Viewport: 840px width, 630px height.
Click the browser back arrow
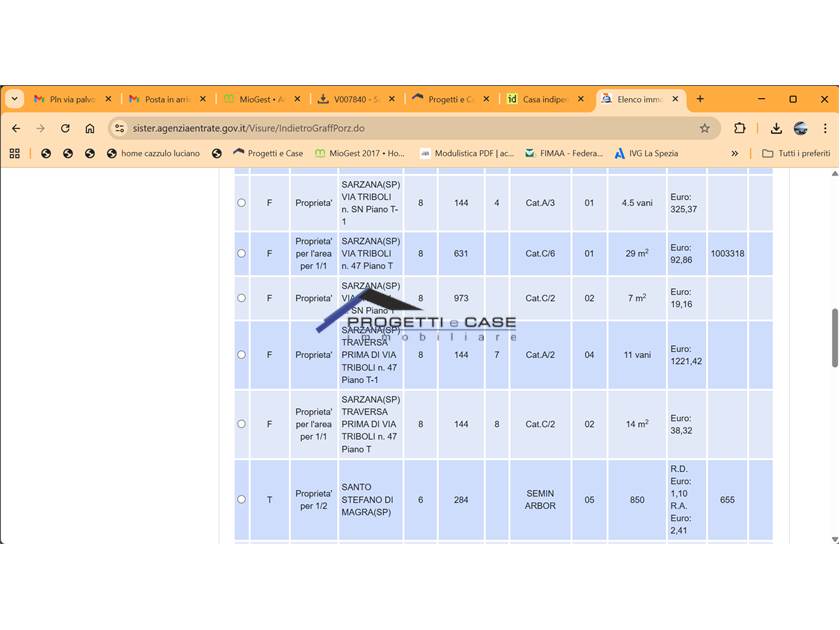pyautogui.click(x=16, y=128)
